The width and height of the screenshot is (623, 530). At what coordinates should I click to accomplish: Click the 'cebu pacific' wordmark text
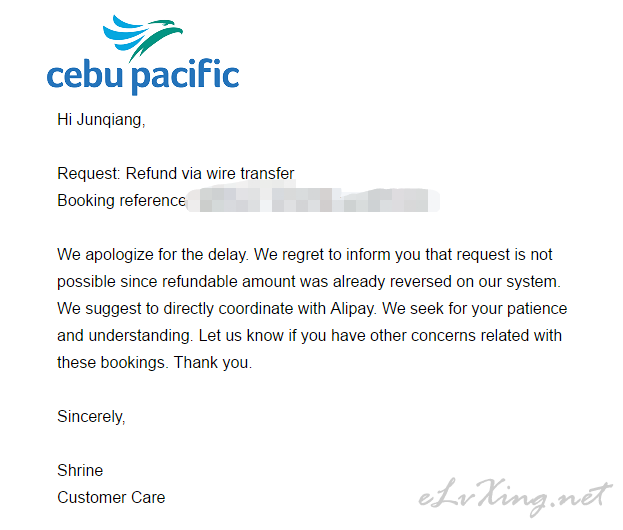[143, 75]
